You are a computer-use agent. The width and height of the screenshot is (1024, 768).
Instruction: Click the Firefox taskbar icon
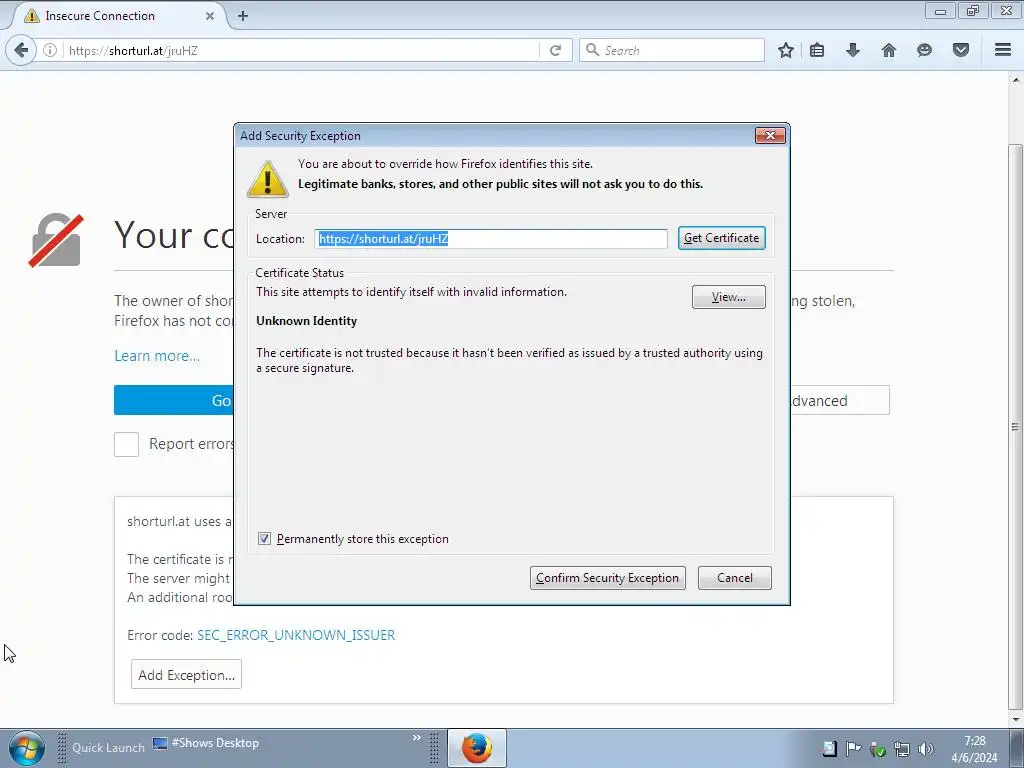pos(477,748)
